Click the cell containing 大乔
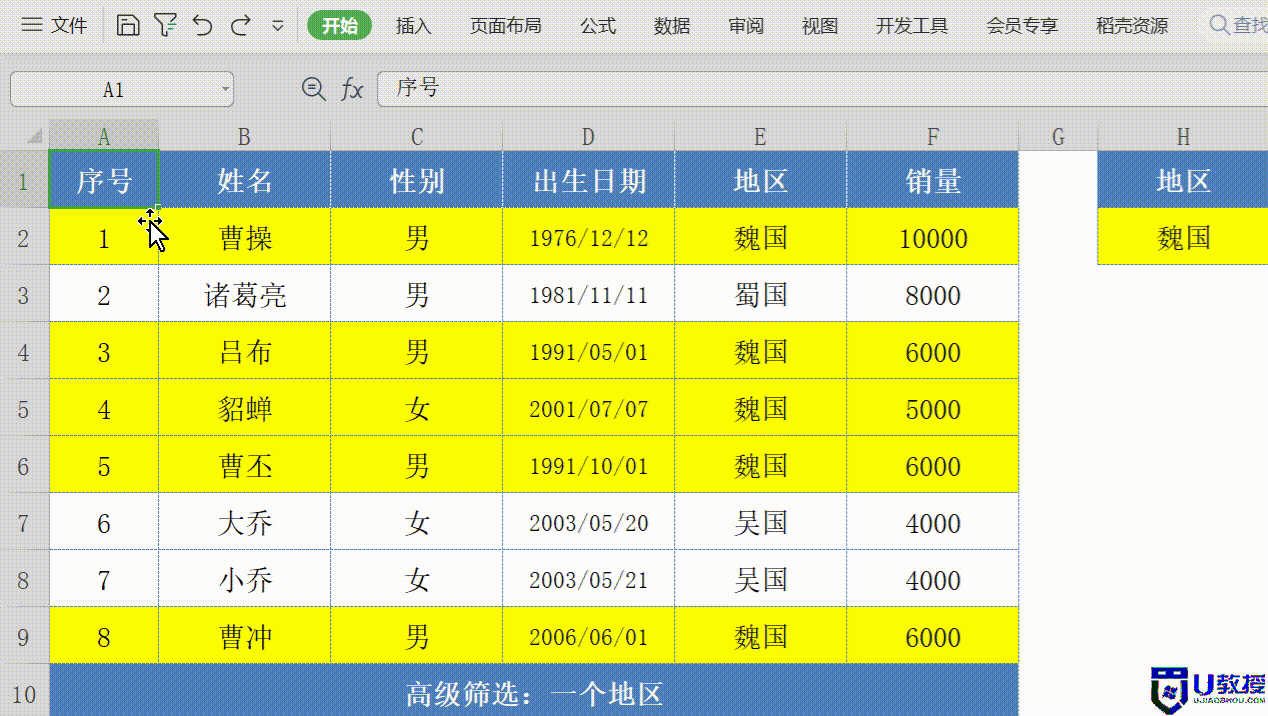This screenshot has height=716, width=1268. click(x=245, y=522)
